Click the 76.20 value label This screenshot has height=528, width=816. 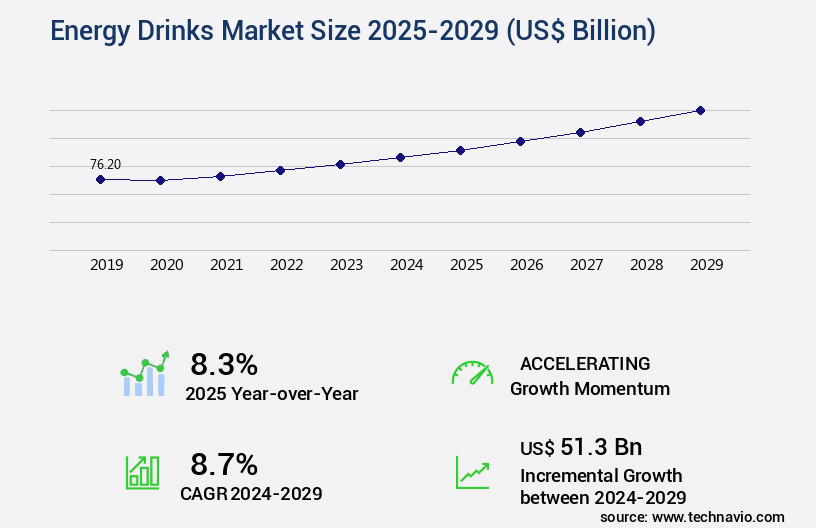pos(105,164)
